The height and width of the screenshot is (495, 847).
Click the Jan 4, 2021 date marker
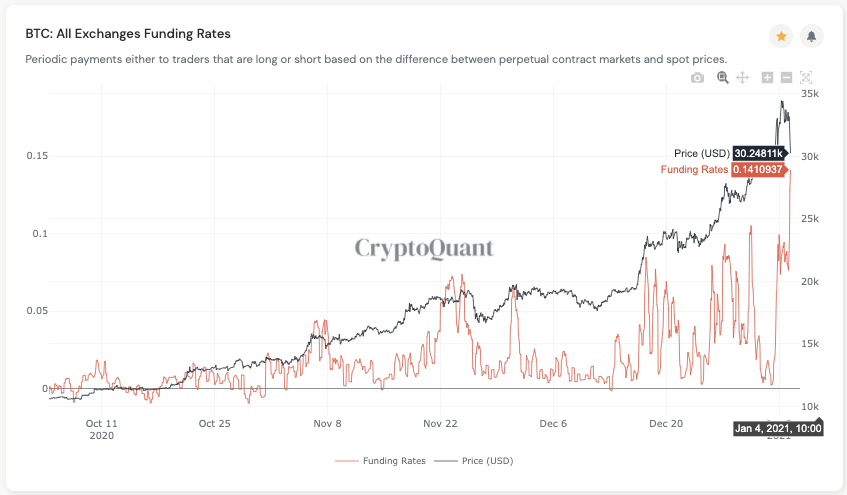tap(778, 429)
